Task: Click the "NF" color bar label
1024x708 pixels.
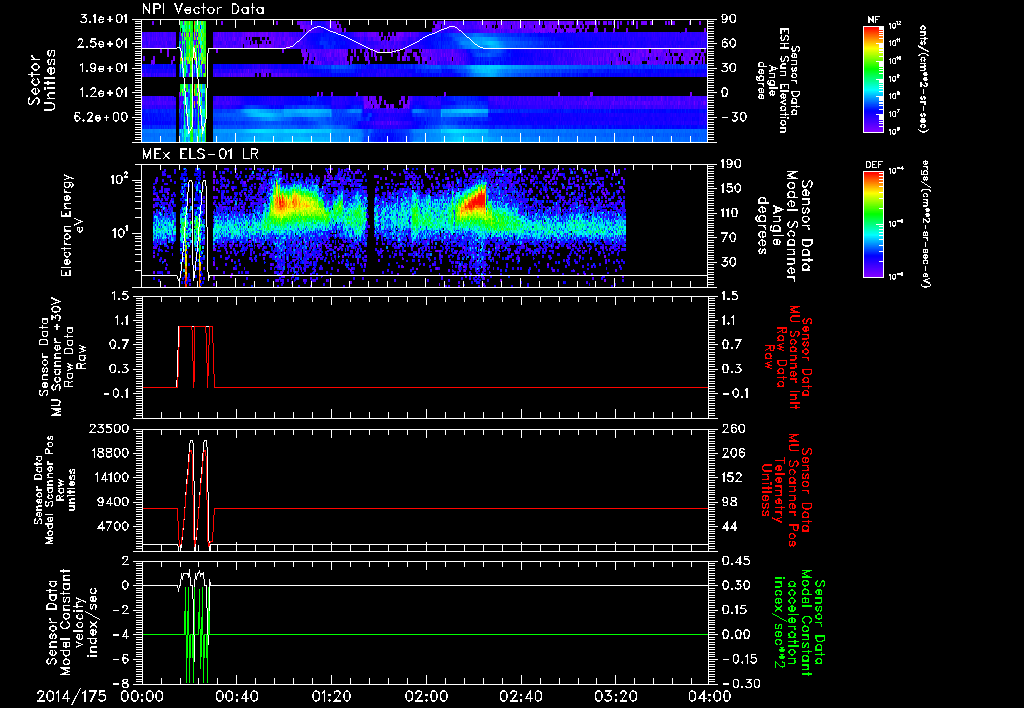Action: pyautogui.click(x=873, y=20)
